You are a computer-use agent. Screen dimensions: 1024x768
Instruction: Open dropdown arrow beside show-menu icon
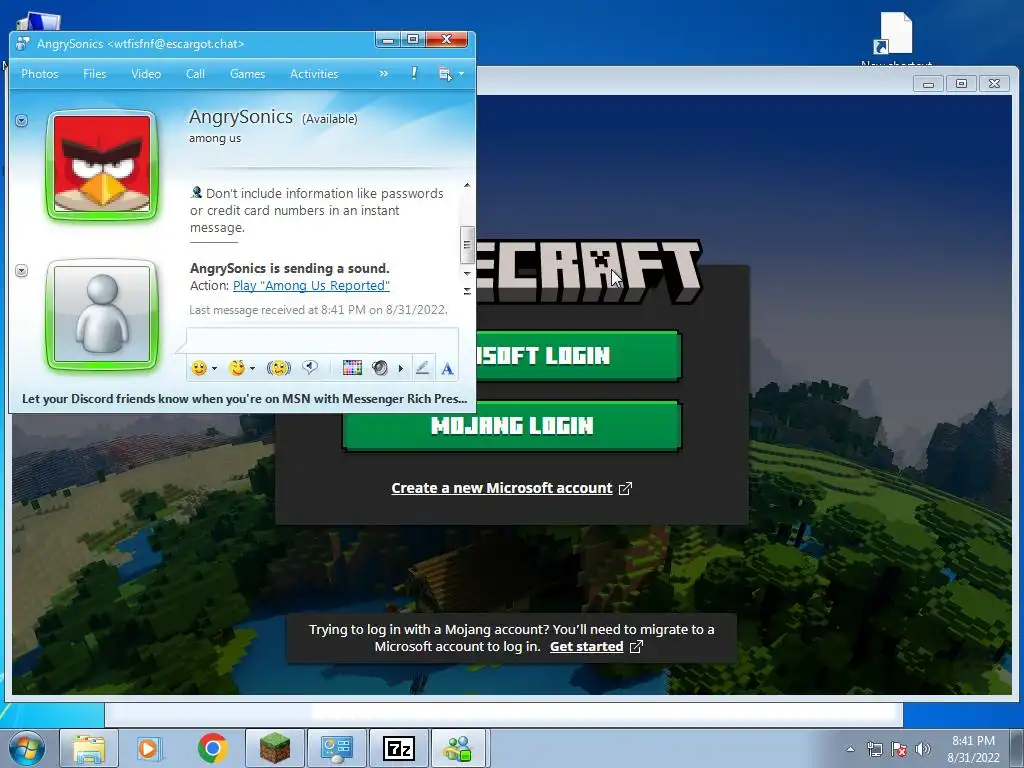coord(461,74)
